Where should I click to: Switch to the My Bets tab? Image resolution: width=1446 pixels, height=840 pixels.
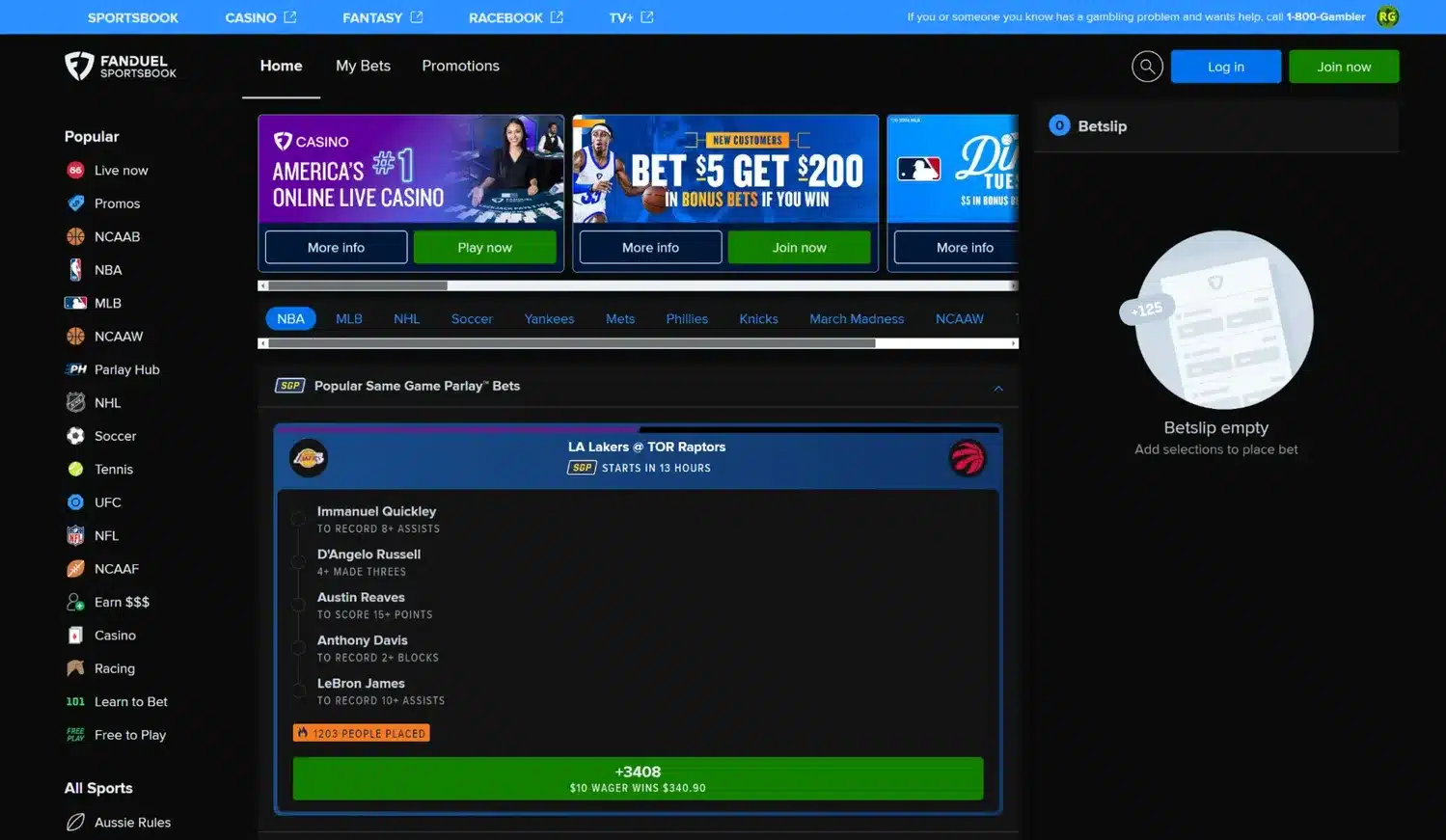point(363,66)
